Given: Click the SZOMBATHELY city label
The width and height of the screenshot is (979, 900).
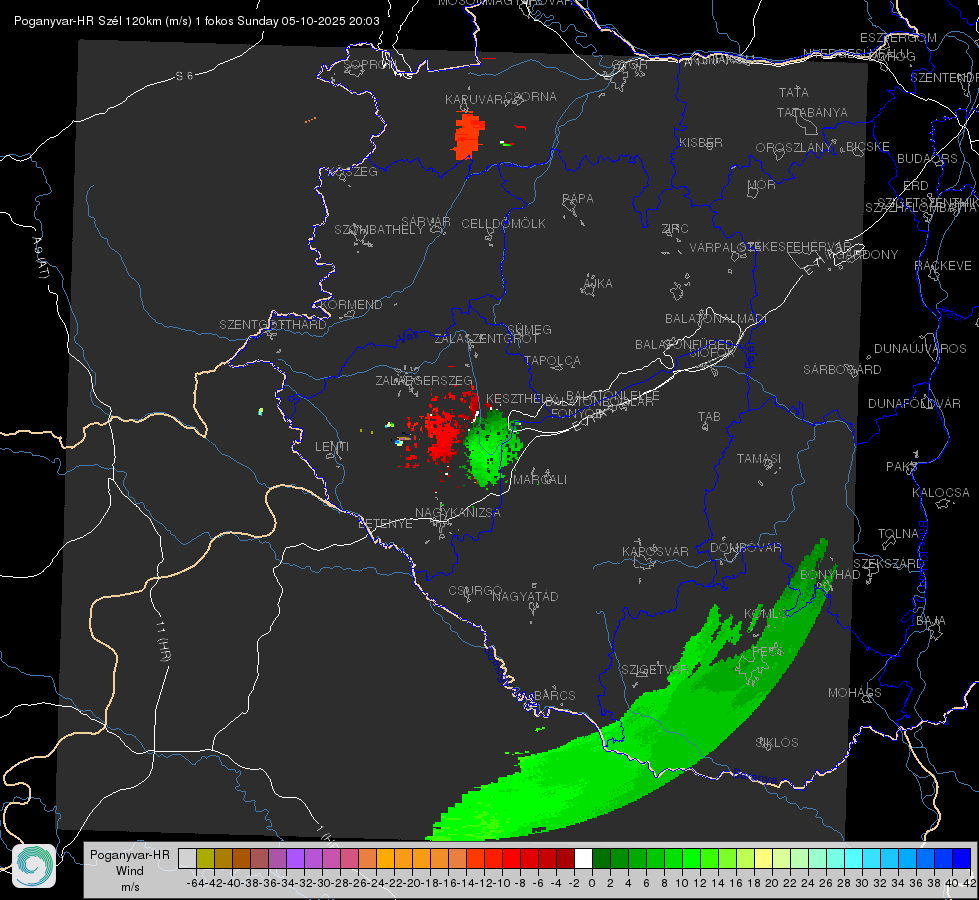Looking at the screenshot, I should click(x=379, y=230).
